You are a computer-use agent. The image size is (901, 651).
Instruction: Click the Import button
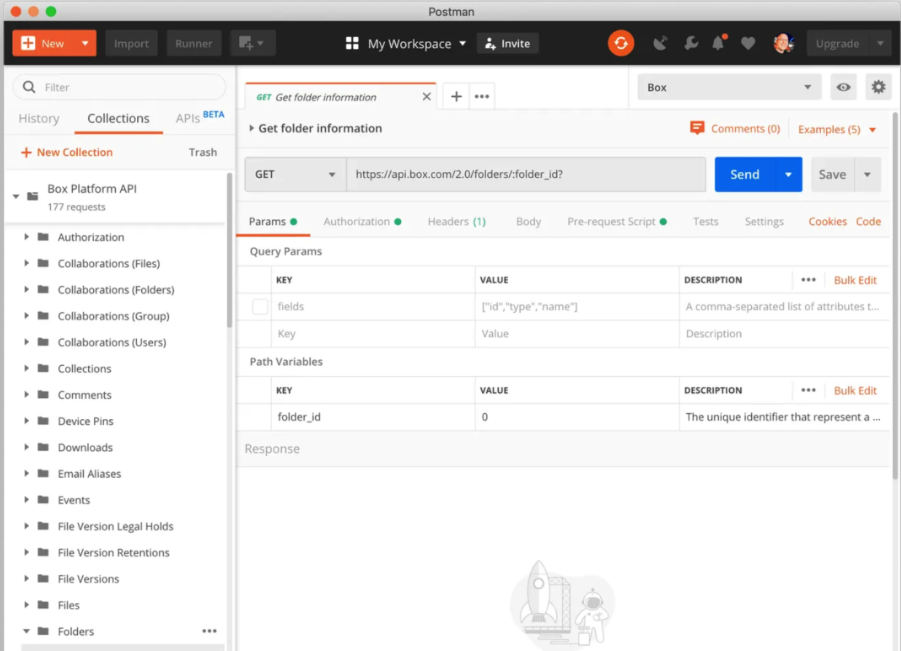coord(131,43)
